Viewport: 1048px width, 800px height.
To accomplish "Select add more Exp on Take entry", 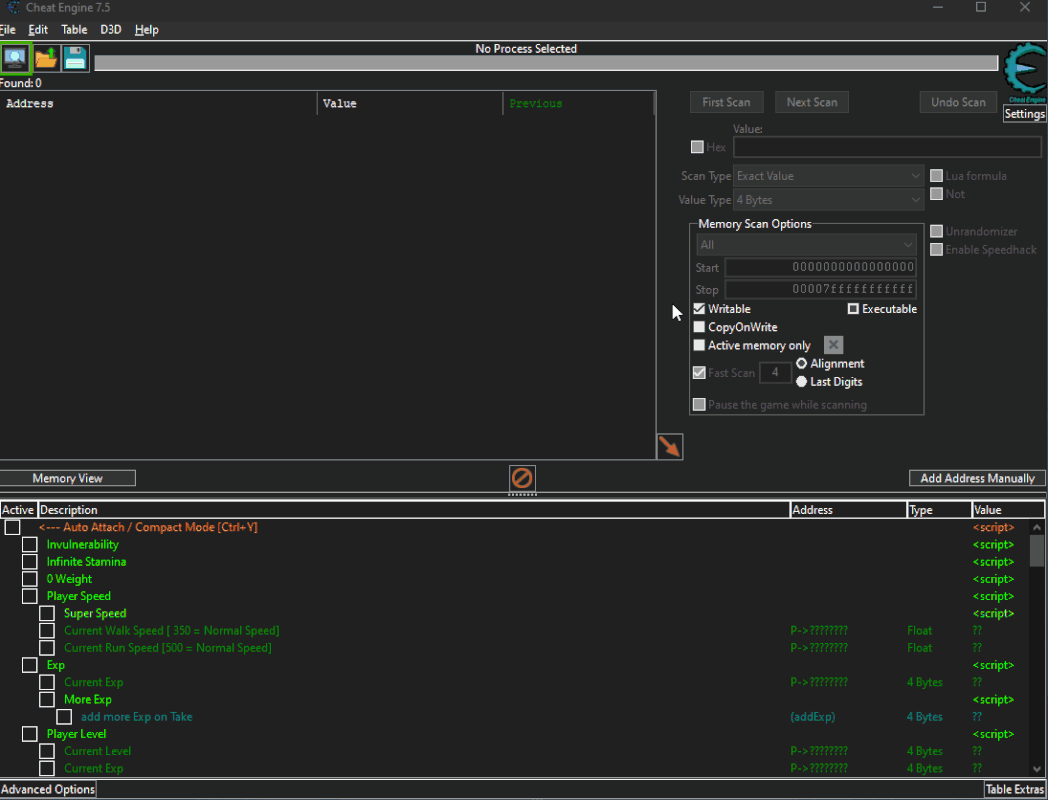I will click(136, 716).
